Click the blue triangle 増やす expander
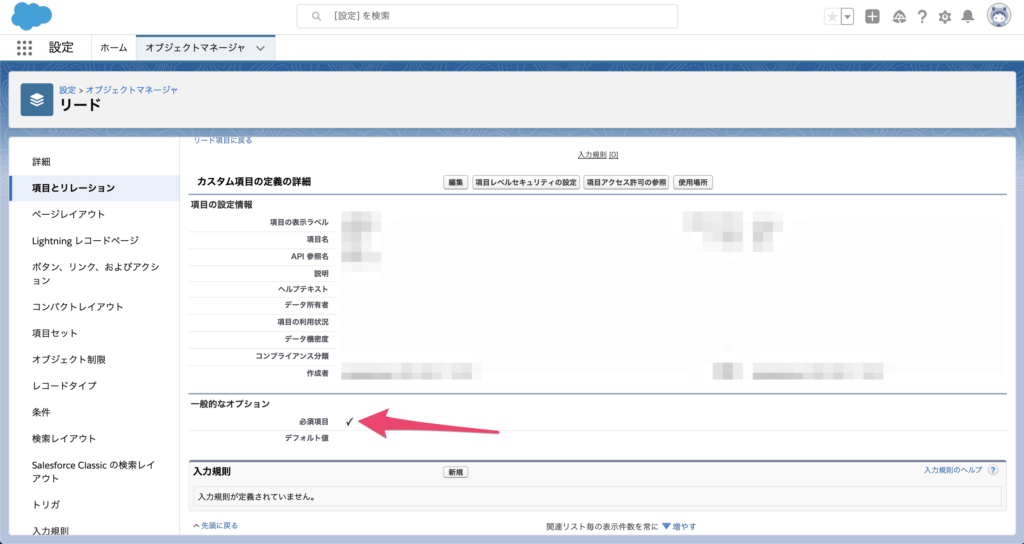Screen dimensions: 1024x544 click(666, 525)
